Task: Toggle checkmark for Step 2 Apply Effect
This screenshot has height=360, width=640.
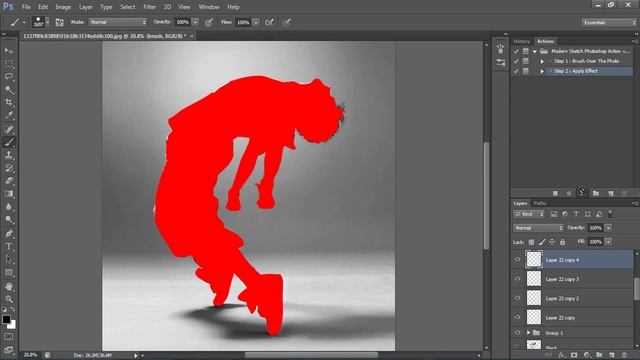Action: pyautogui.click(x=516, y=71)
